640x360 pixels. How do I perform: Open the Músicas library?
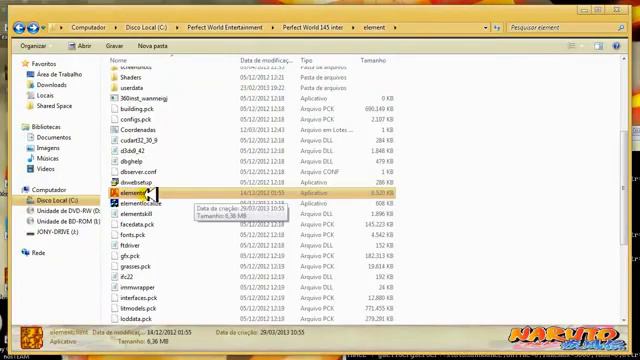click(x=47, y=158)
